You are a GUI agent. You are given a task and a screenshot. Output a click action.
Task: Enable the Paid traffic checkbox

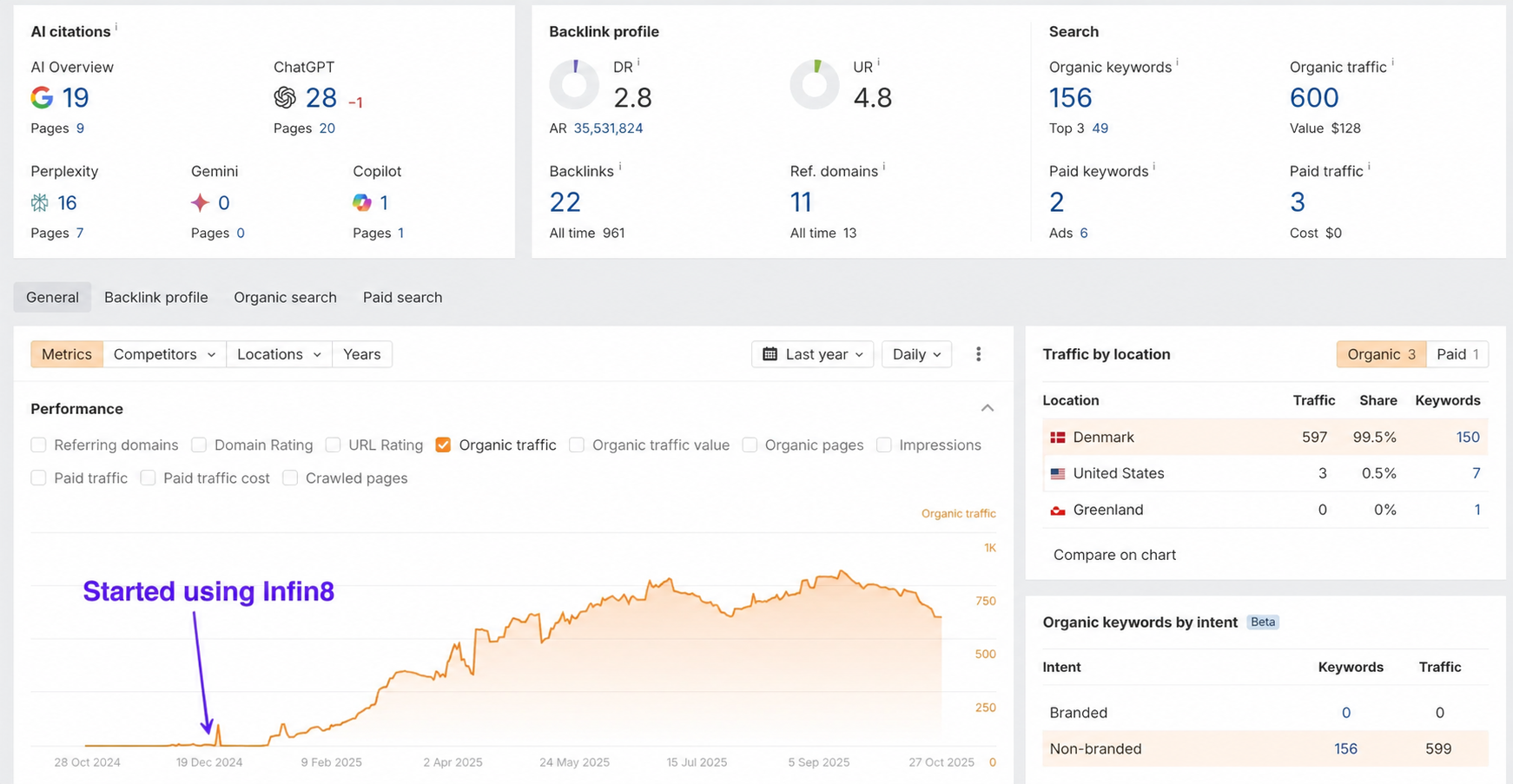coord(38,478)
